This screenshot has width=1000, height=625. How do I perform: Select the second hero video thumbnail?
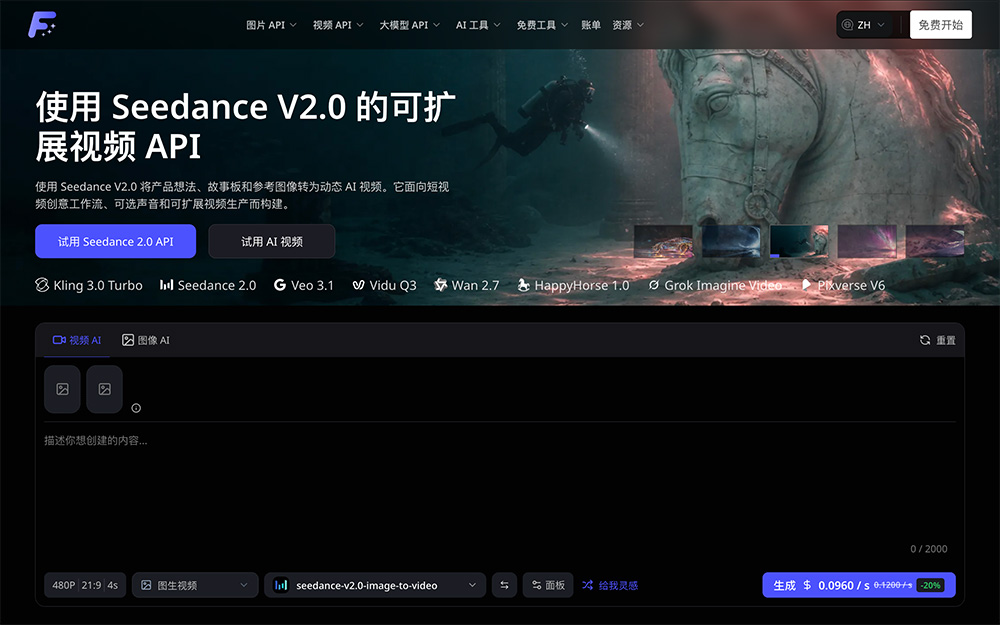coord(731,241)
